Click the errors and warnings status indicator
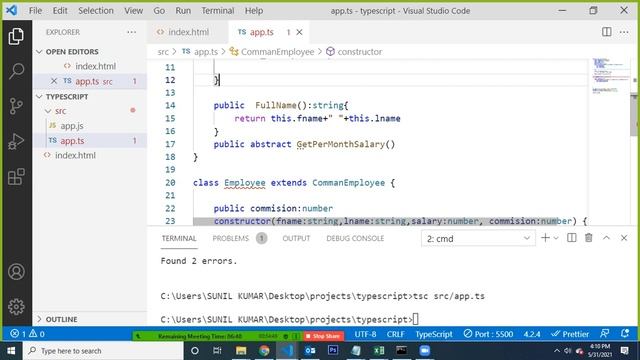This screenshot has width=640, height=360. coord(27,334)
